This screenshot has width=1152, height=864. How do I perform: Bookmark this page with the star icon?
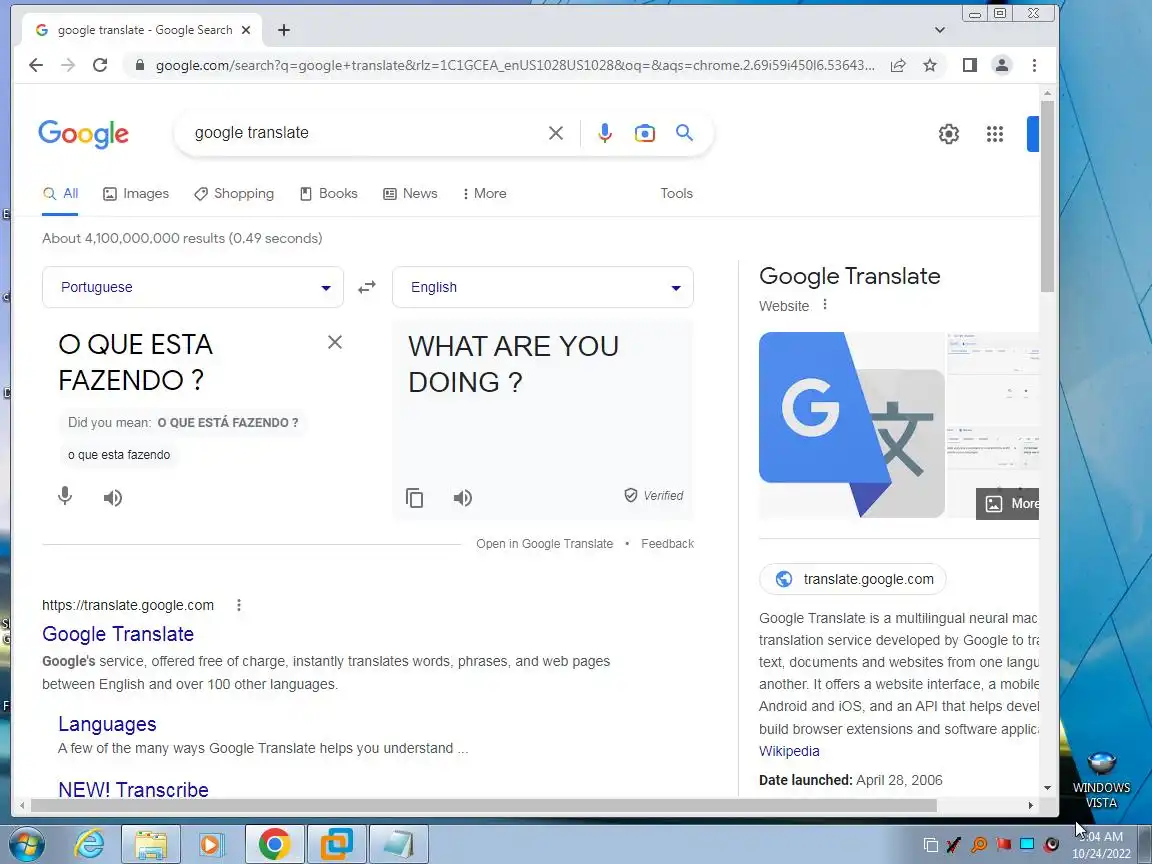[x=930, y=65]
